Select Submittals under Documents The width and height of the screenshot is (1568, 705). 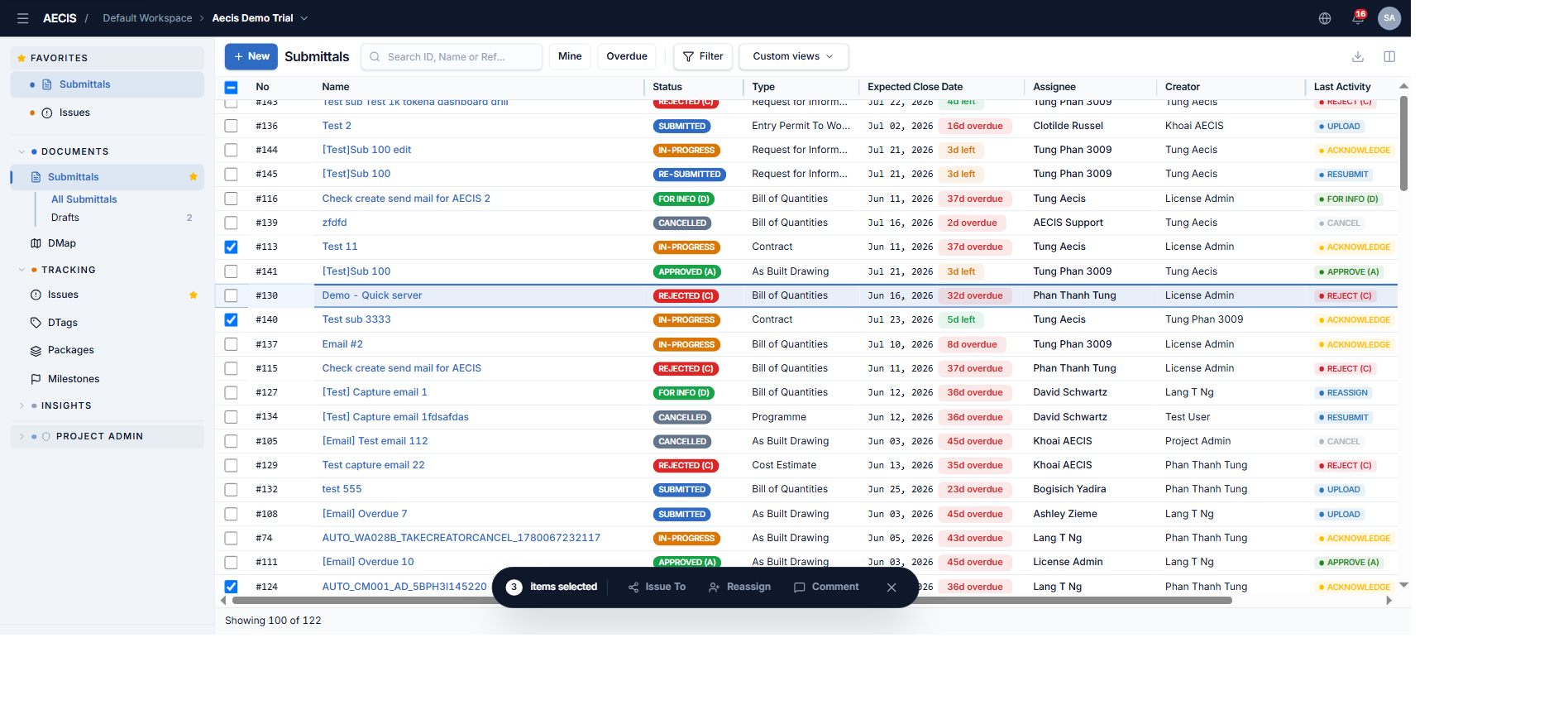coord(107,177)
